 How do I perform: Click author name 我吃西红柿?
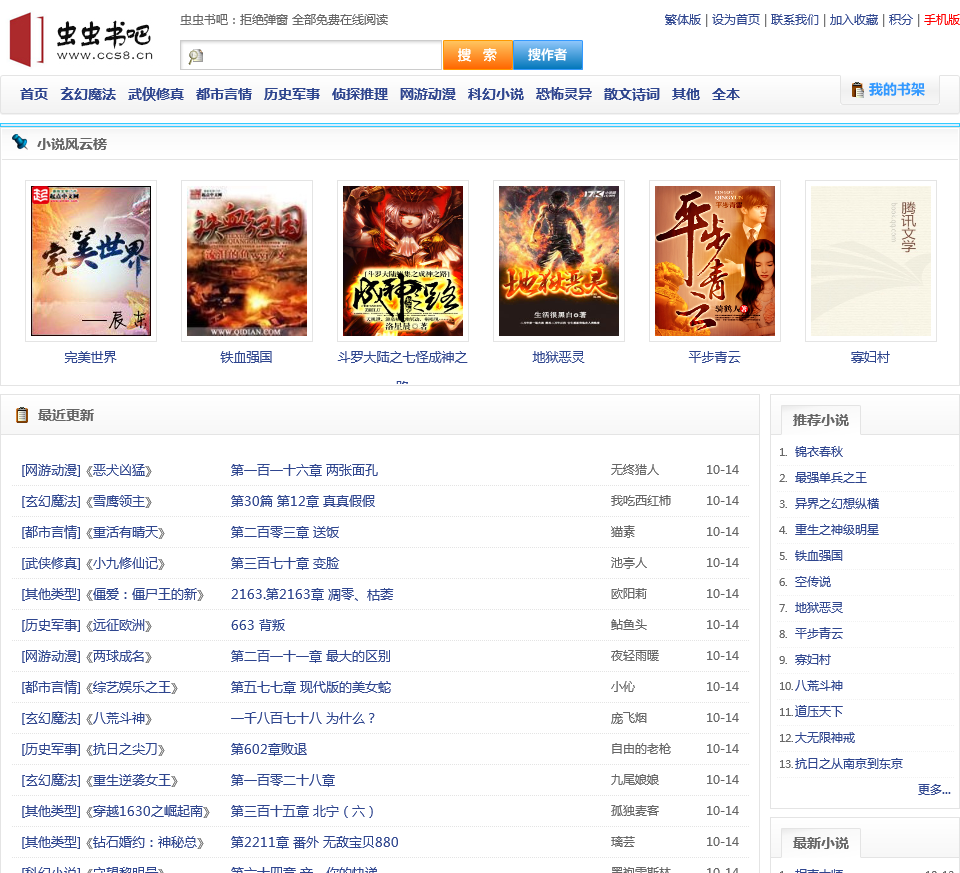[x=641, y=501]
